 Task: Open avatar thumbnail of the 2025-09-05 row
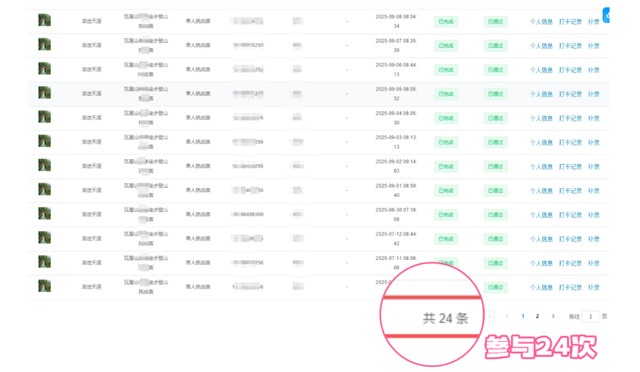[44, 93]
